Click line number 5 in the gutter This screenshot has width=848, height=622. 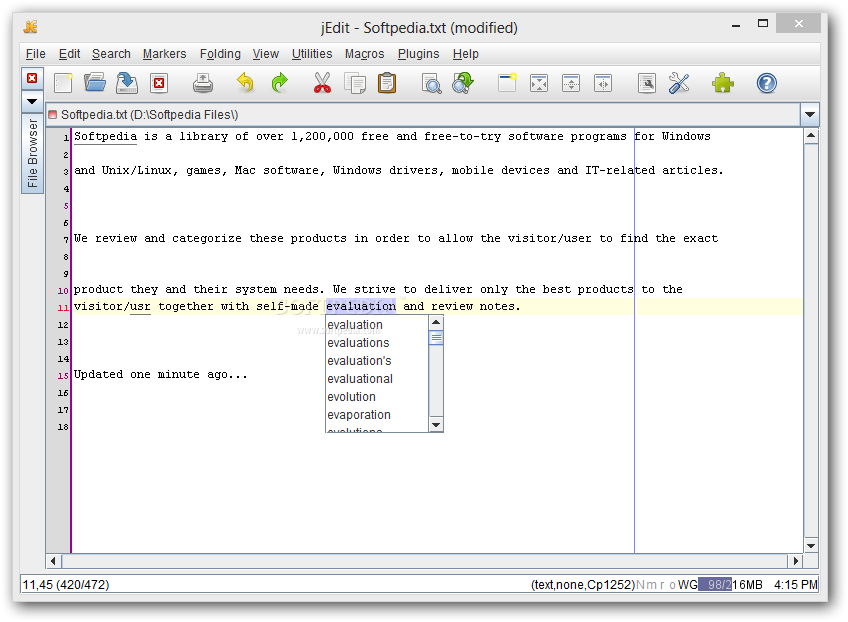(x=66, y=206)
